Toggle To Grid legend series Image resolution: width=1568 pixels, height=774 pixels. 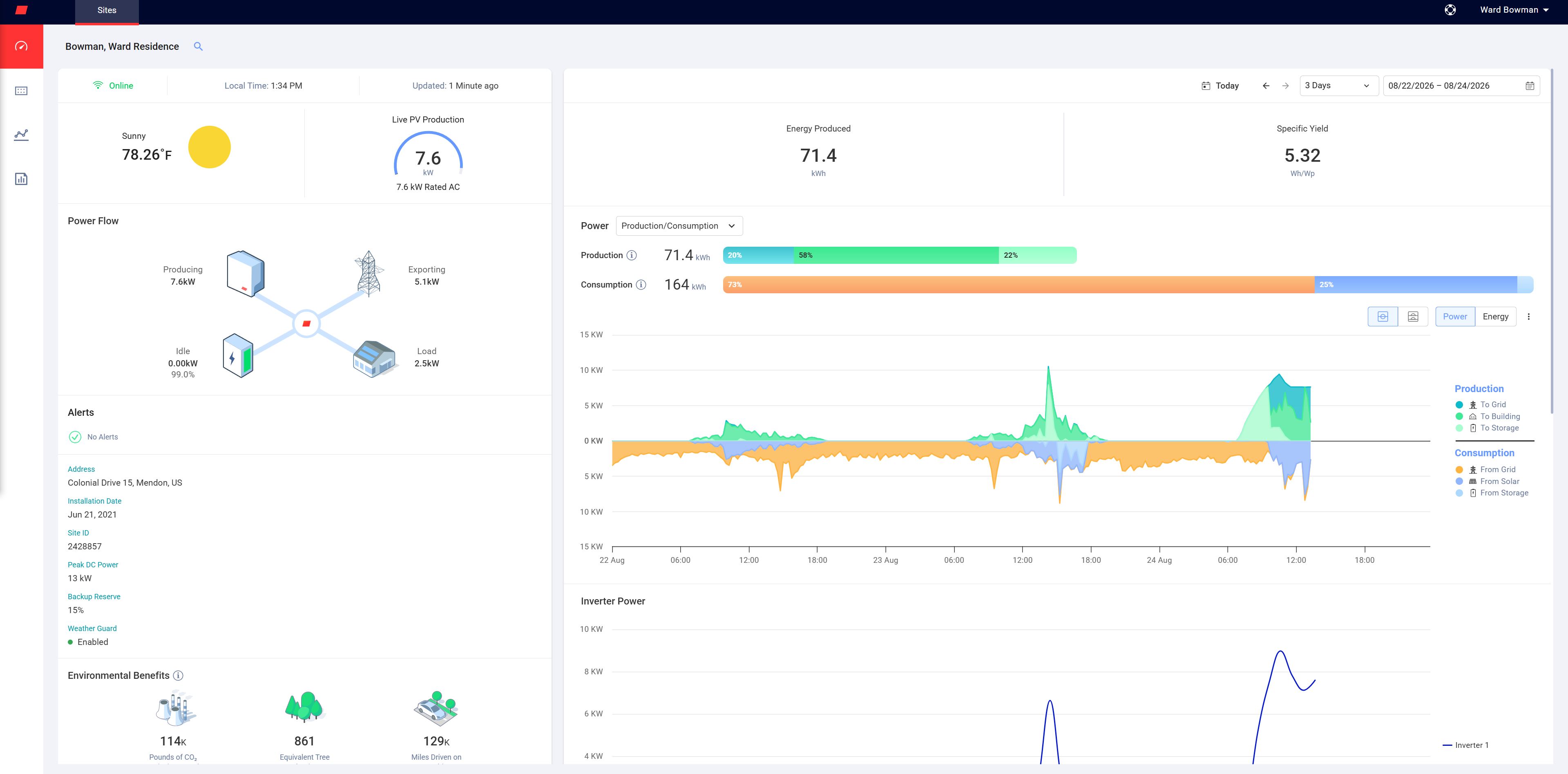tap(1481, 405)
